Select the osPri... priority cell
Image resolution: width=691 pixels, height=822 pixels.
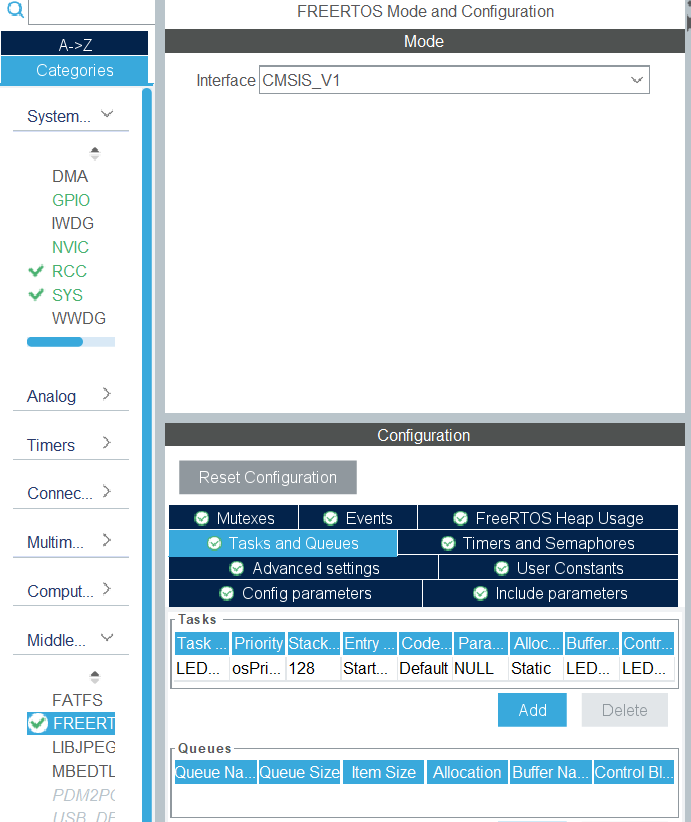pos(257,668)
